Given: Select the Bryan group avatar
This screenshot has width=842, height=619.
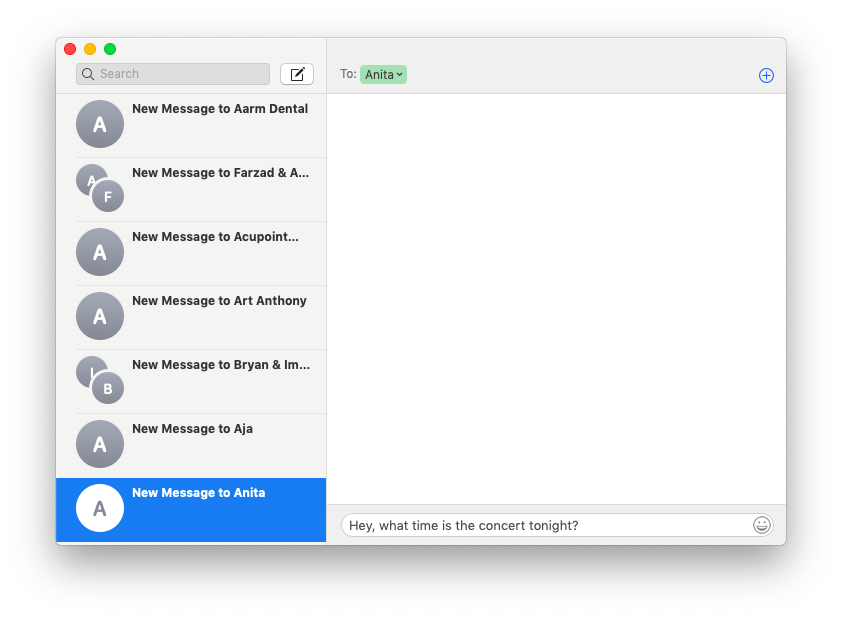Looking at the screenshot, I should (100, 380).
